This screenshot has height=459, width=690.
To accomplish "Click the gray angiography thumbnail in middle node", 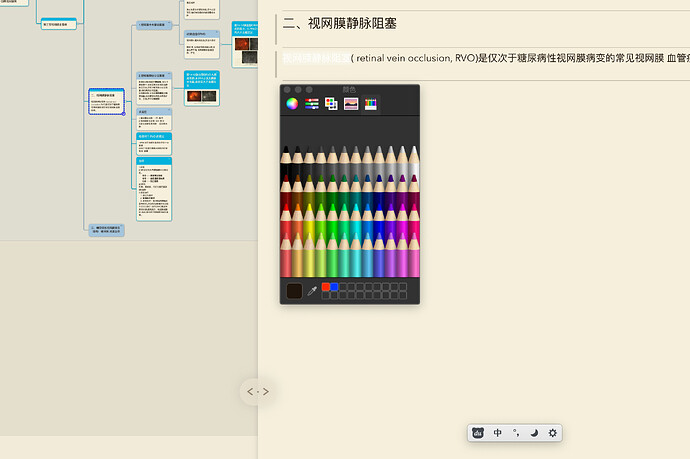I will [209, 96].
